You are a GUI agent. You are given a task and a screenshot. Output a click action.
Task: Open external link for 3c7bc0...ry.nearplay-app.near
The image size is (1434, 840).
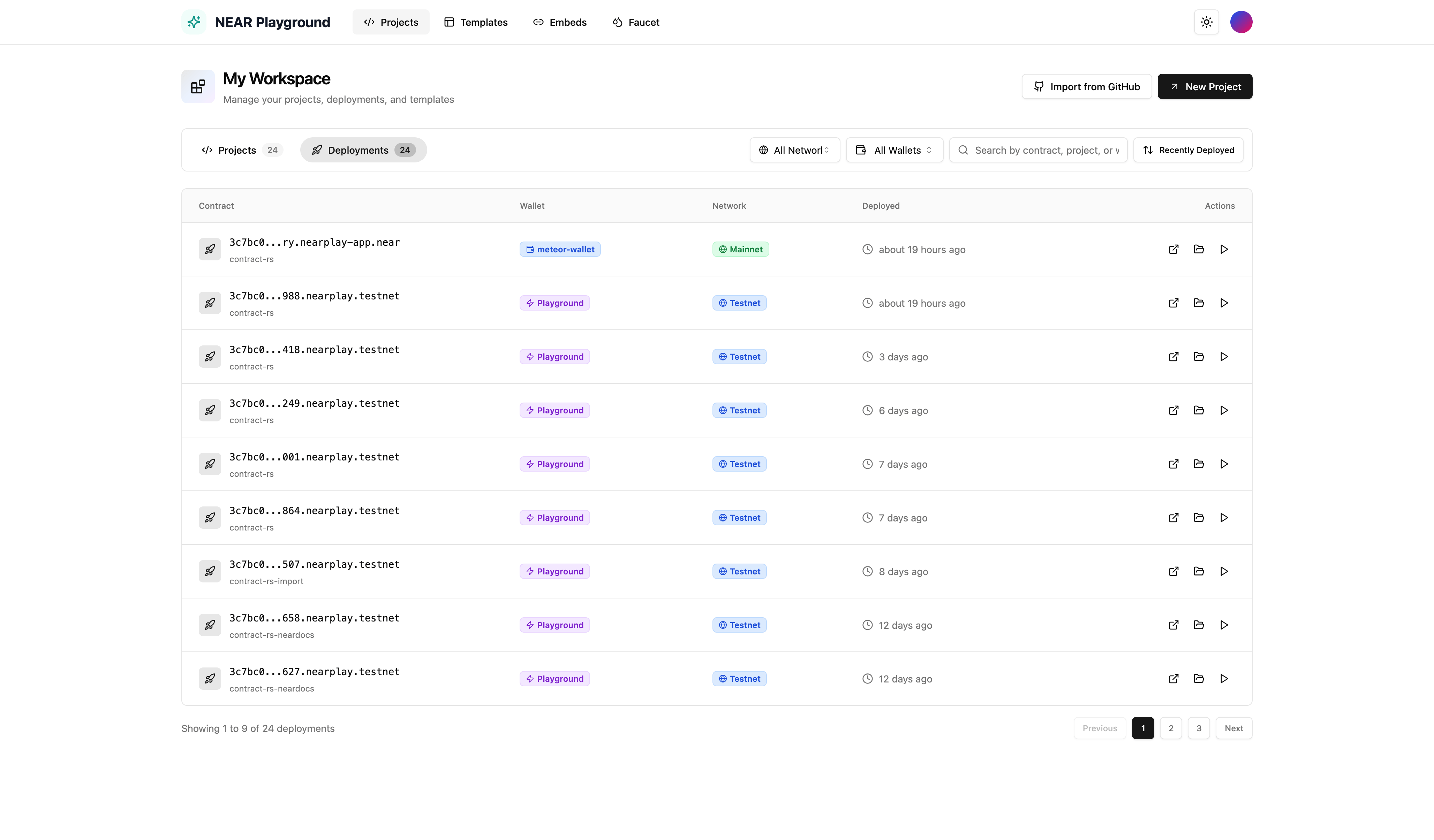(x=1173, y=249)
